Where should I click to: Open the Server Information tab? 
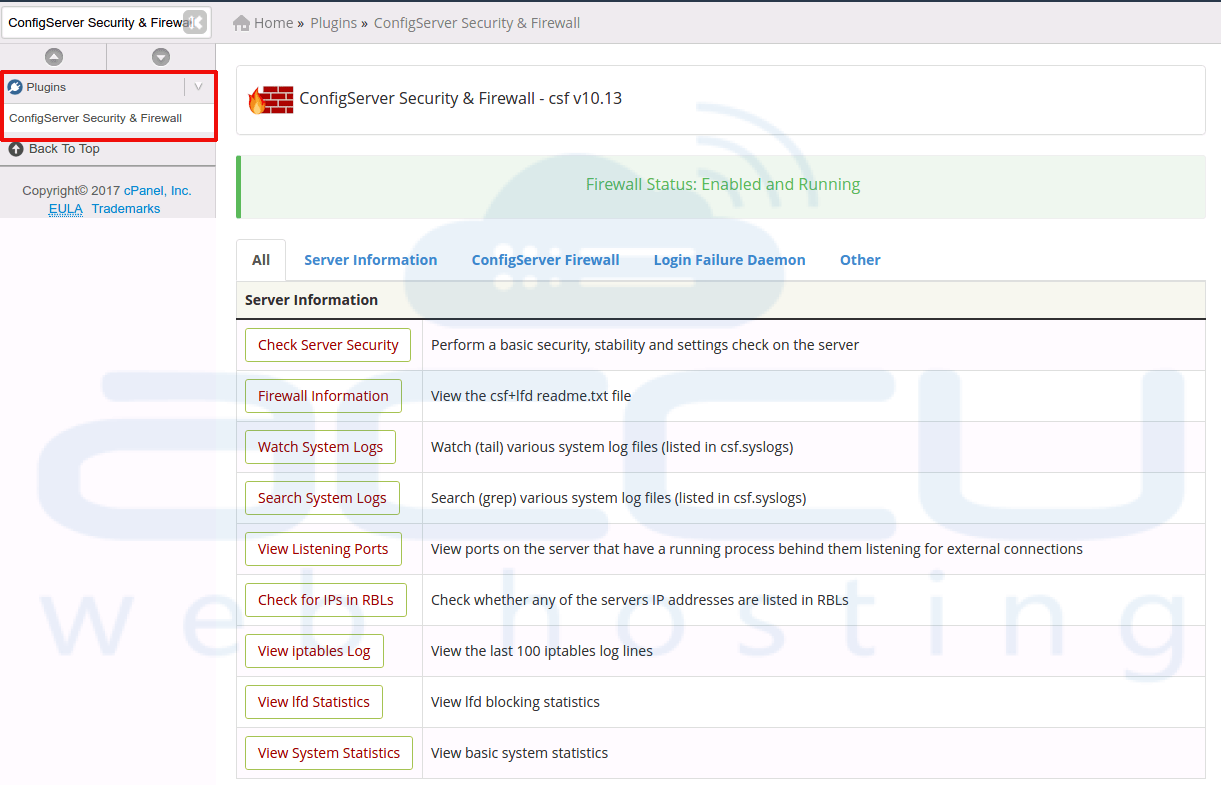[x=371, y=260]
